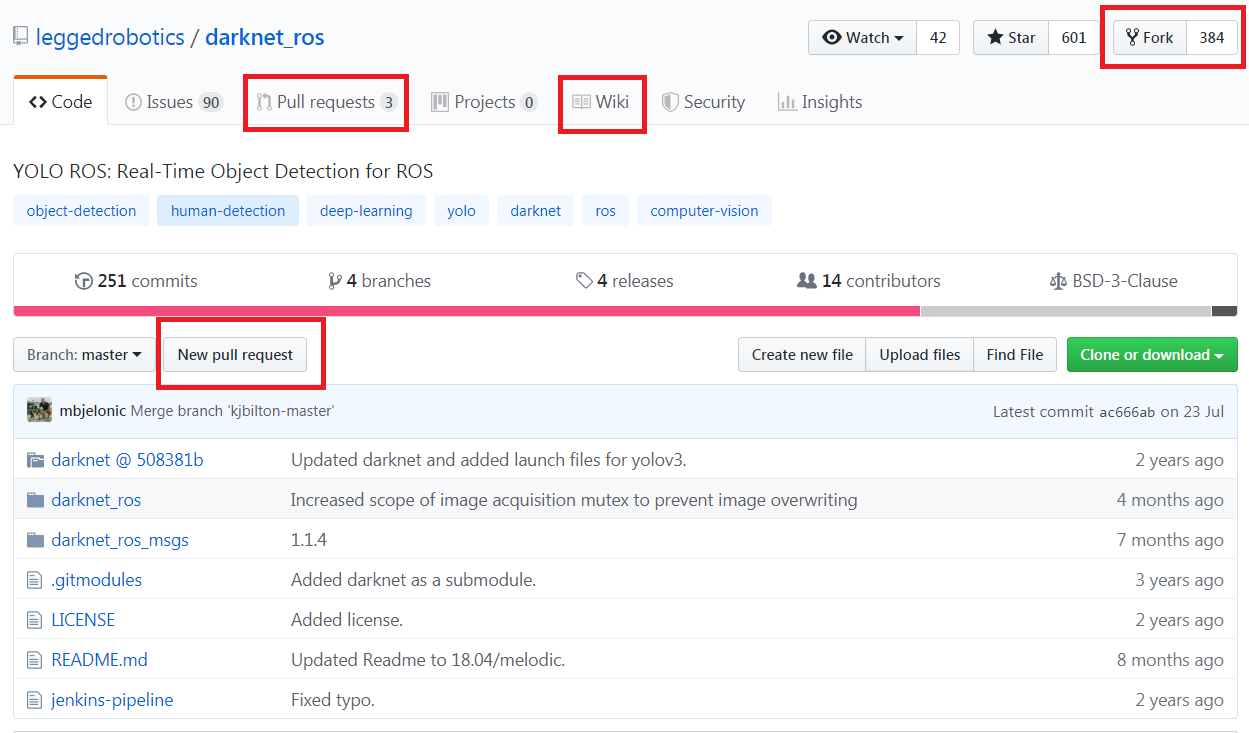This screenshot has height=733, width=1249.
Task: Open the mbjelonic author link
Action: coord(93,411)
